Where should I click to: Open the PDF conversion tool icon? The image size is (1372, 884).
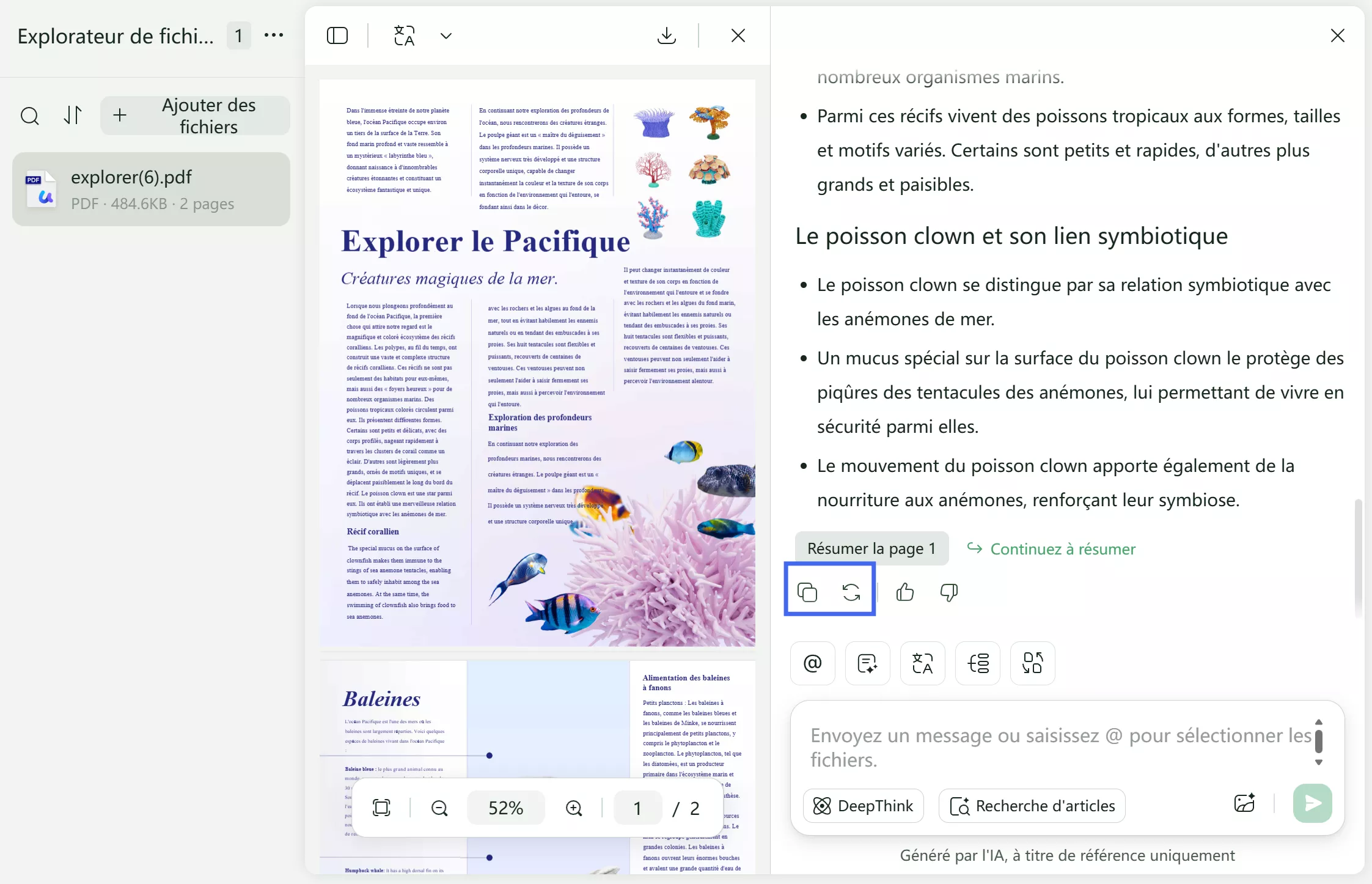tap(1032, 663)
